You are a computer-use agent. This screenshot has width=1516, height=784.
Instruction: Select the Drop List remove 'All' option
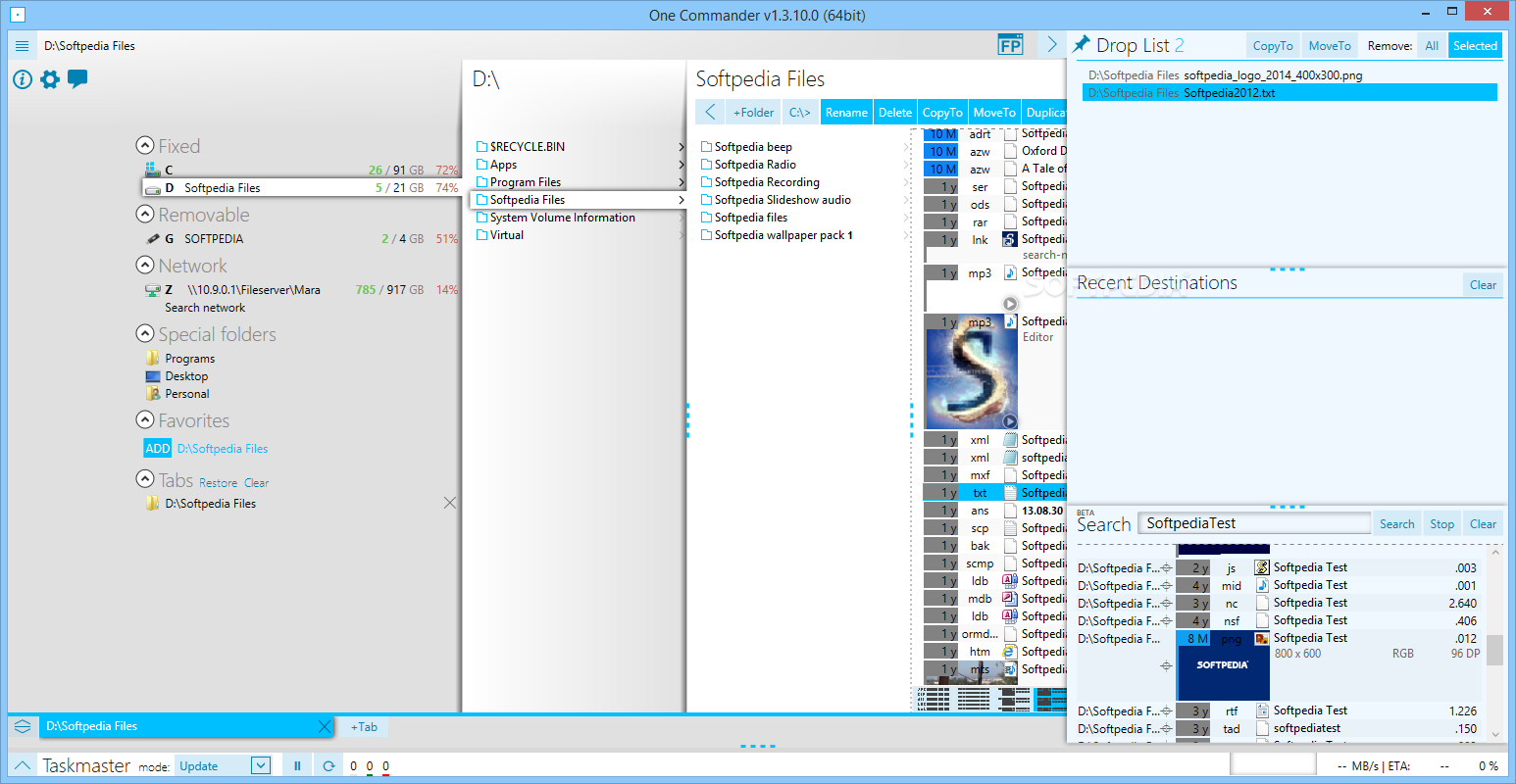[x=1432, y=45]
